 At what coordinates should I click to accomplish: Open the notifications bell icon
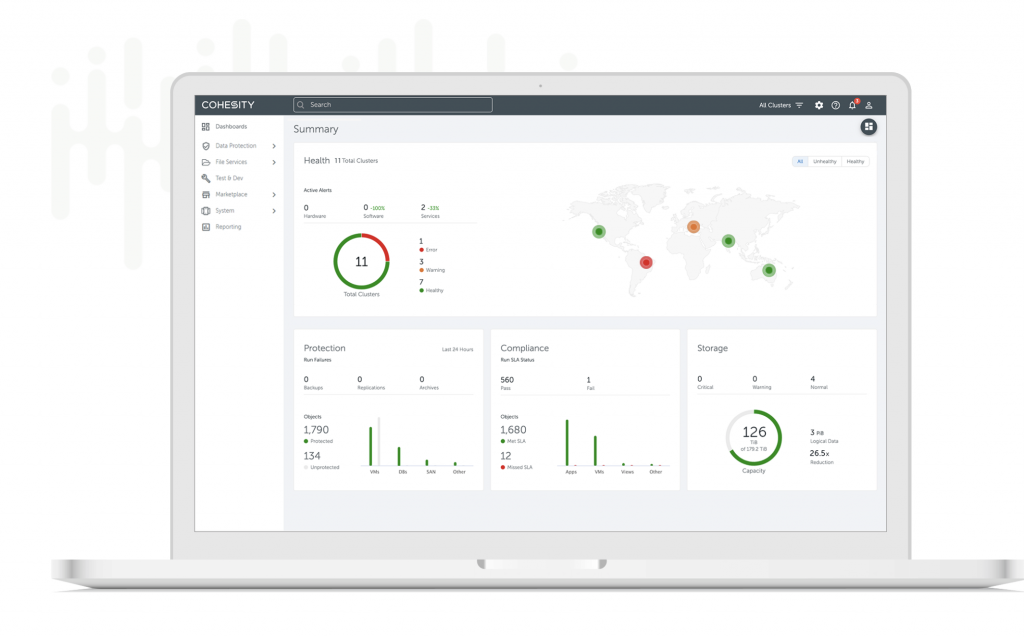pyautogui.click(x=852, y=105)
